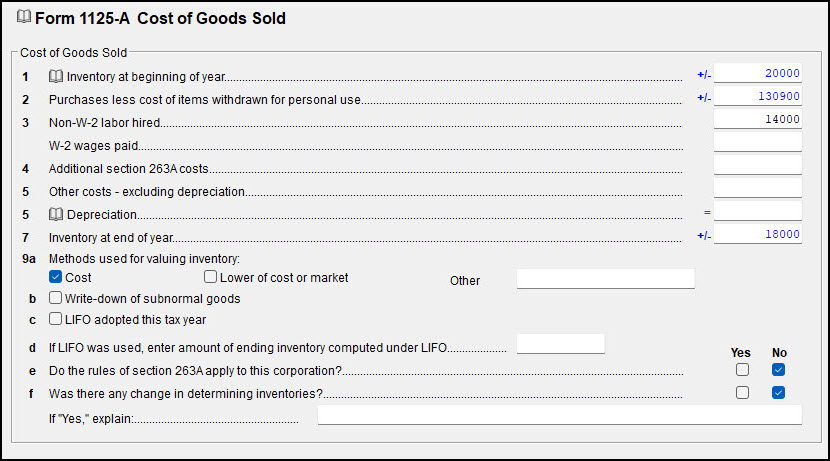Click the Non-W-2 labor hired amount field
Image resolution: width=830 pixels, height=461 pixels.
(757, 119)
